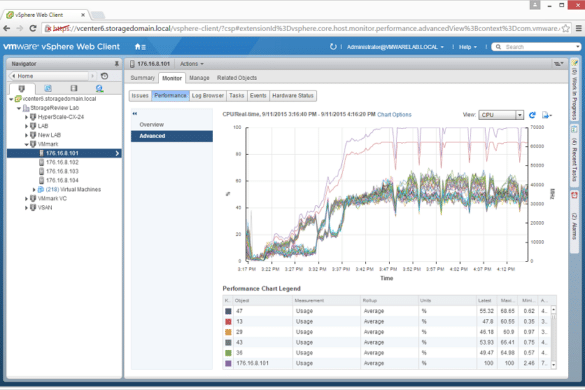
Task: Click the global refresh icon in header
Action: tap(333, 47)
